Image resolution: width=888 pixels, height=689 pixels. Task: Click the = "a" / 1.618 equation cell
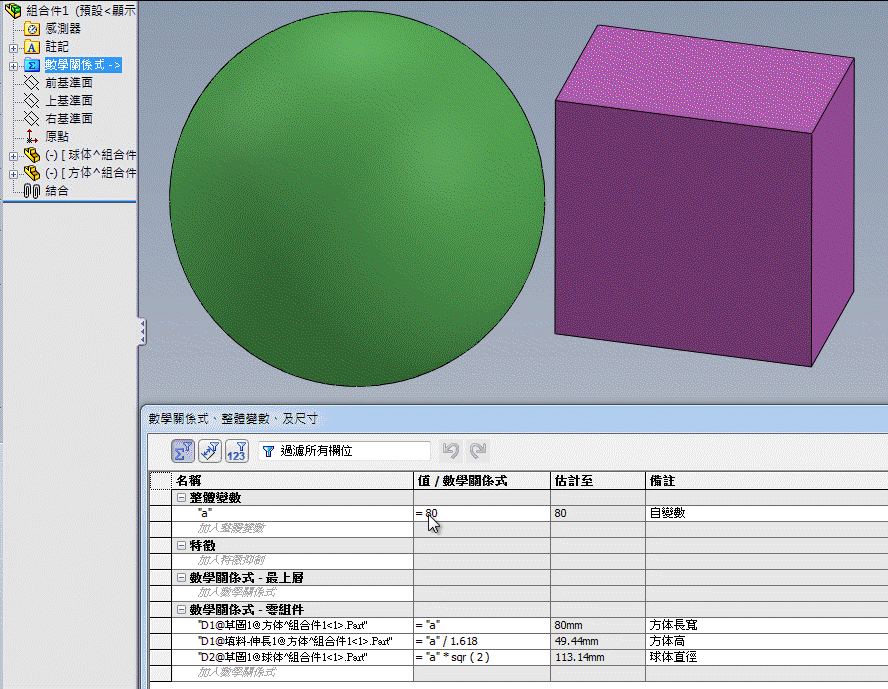click(482, 641)
